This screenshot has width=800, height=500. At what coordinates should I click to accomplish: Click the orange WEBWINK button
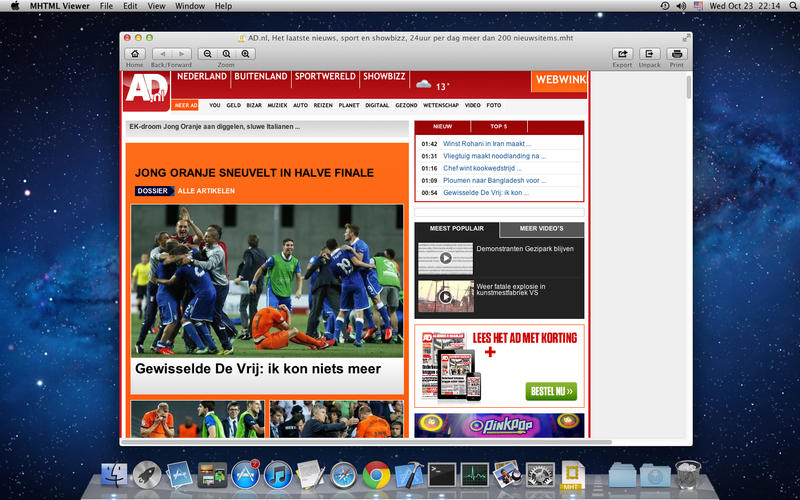pyautogui.click(x=559, y=81)
